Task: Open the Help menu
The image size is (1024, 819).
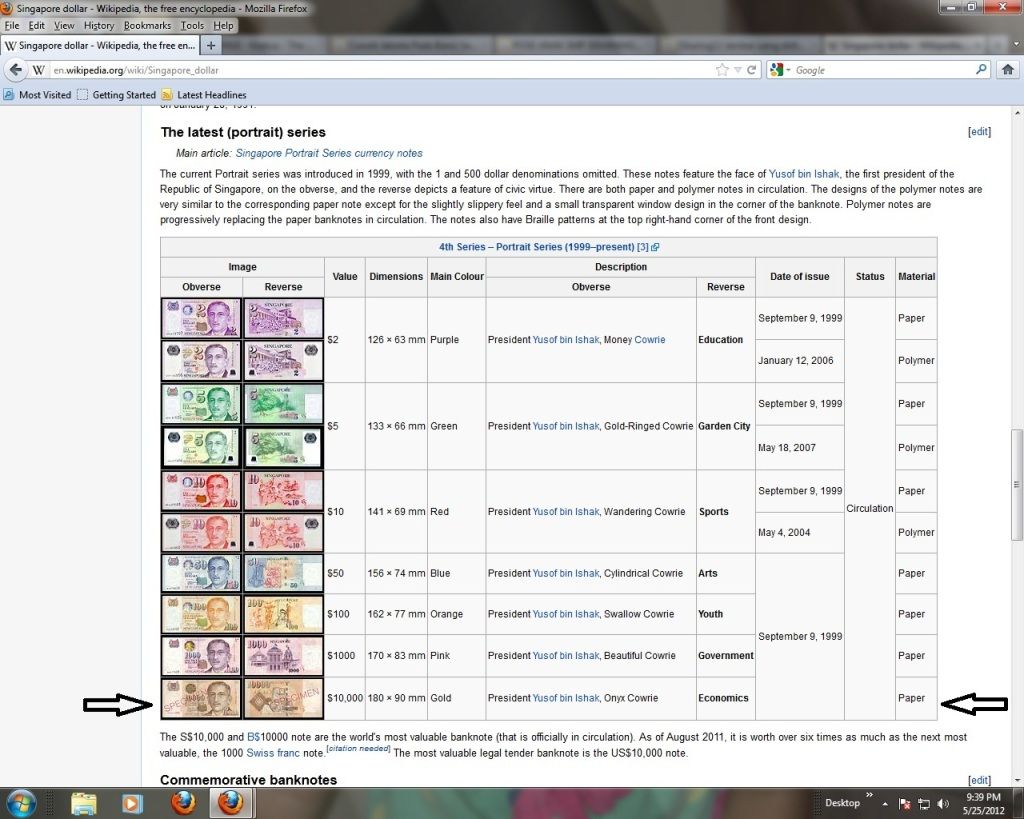Action: pos(223,25)
